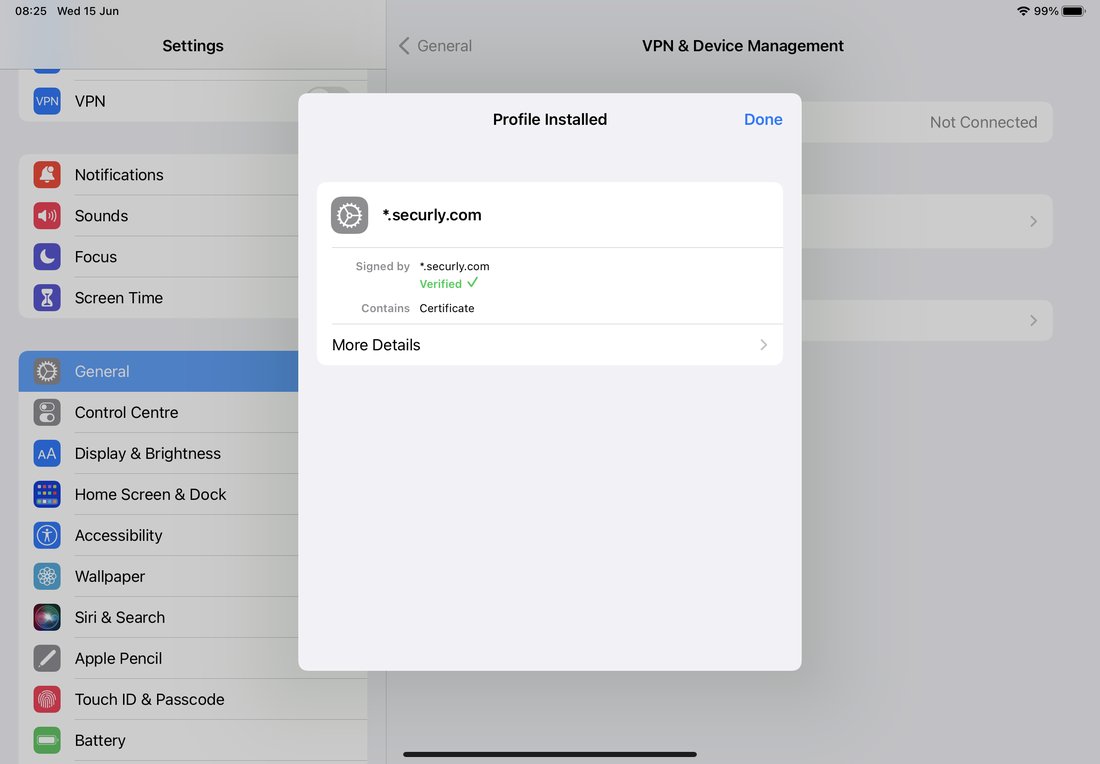Image resolution: width=1100 pixels, height=764 pixels.
Task: Tap the green Verified checkmark
Action: (472, 283)
